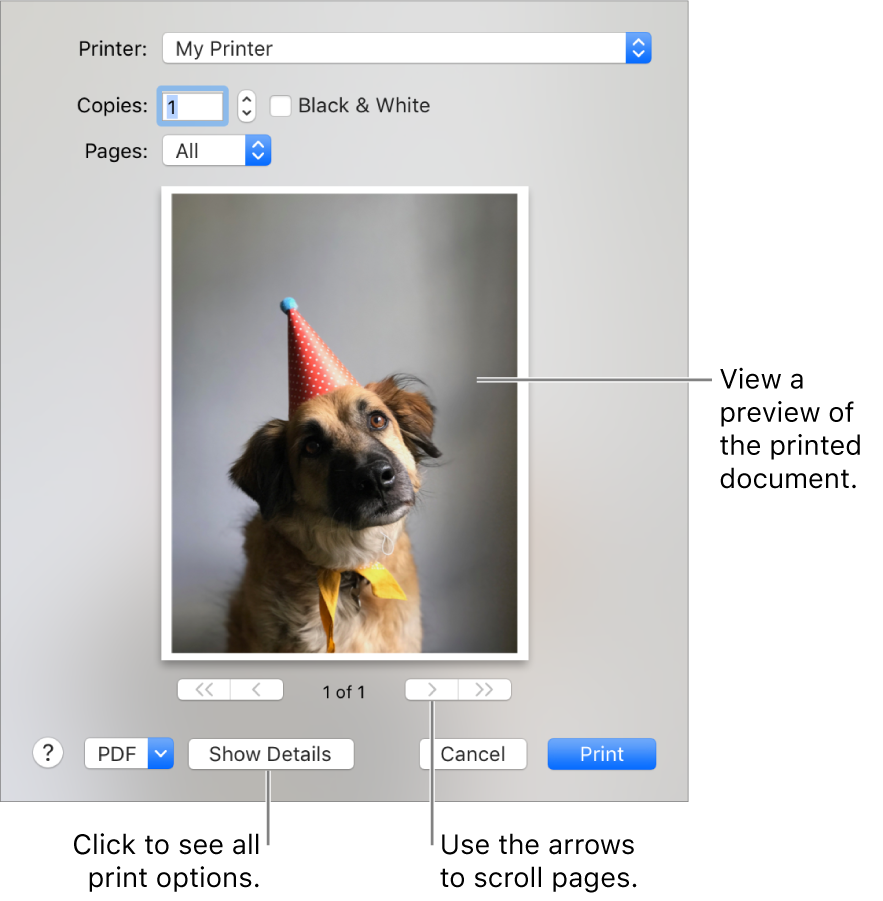Click the Copies number field
This screenshot has height=901, width=883.
point(192,106)
